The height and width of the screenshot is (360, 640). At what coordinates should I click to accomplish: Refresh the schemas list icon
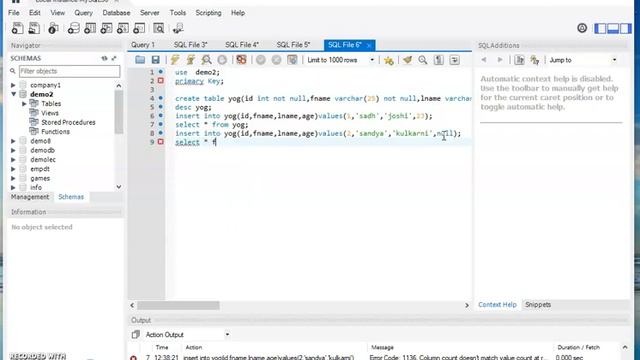click(104, 58)
